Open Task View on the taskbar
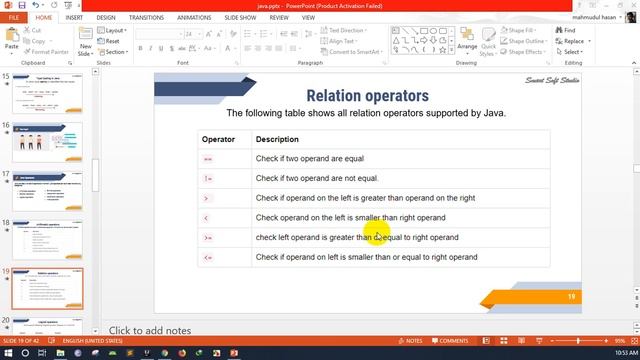This screenshot has width=640, height=360. click(x=42, y=353)
